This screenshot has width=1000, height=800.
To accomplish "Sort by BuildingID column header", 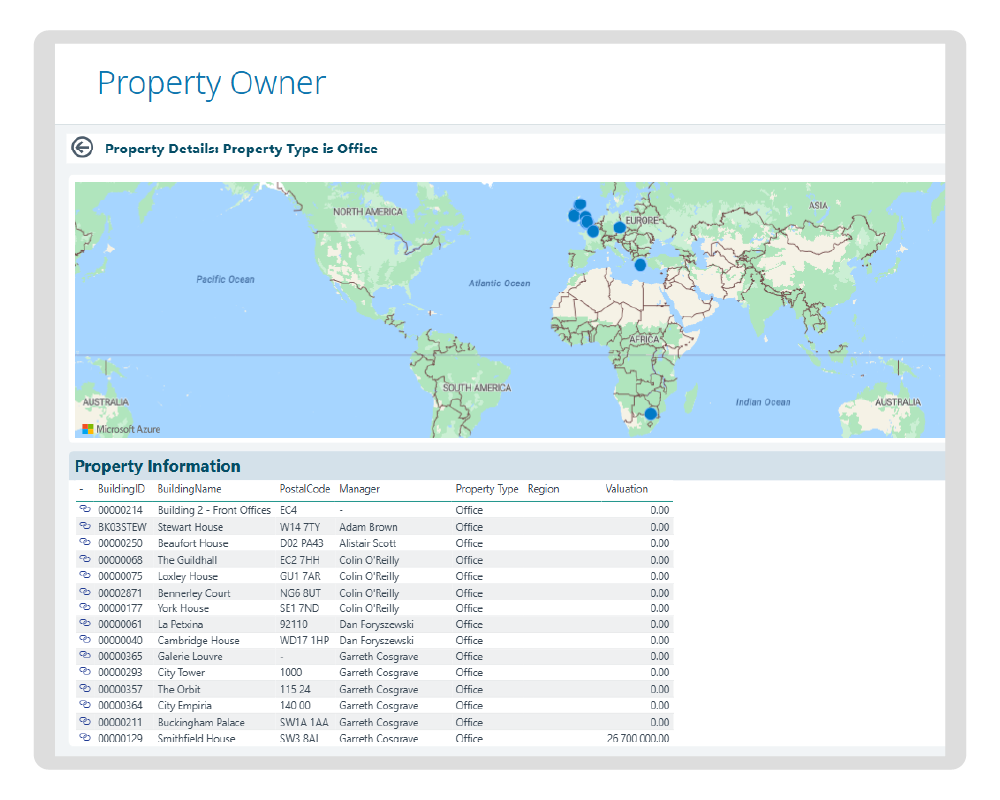I will point(121,489).
